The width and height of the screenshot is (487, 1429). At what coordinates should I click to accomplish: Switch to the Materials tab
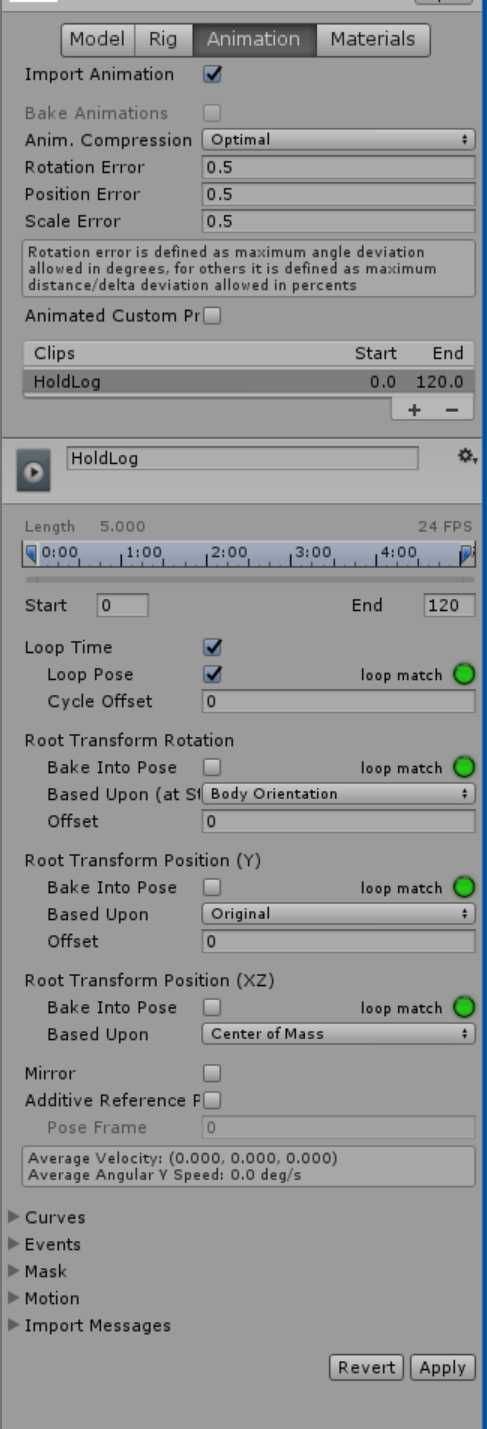coord(373,39)
